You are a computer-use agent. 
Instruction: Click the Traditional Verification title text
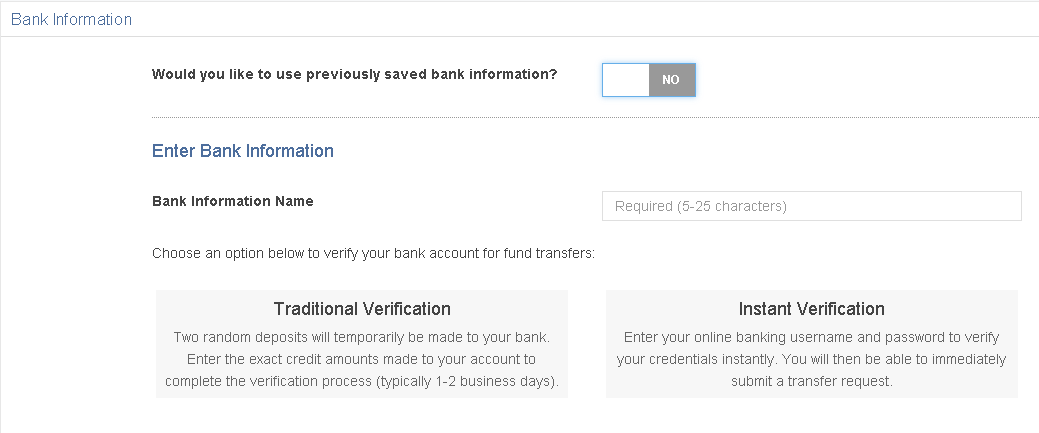click(x=362, y=309)
